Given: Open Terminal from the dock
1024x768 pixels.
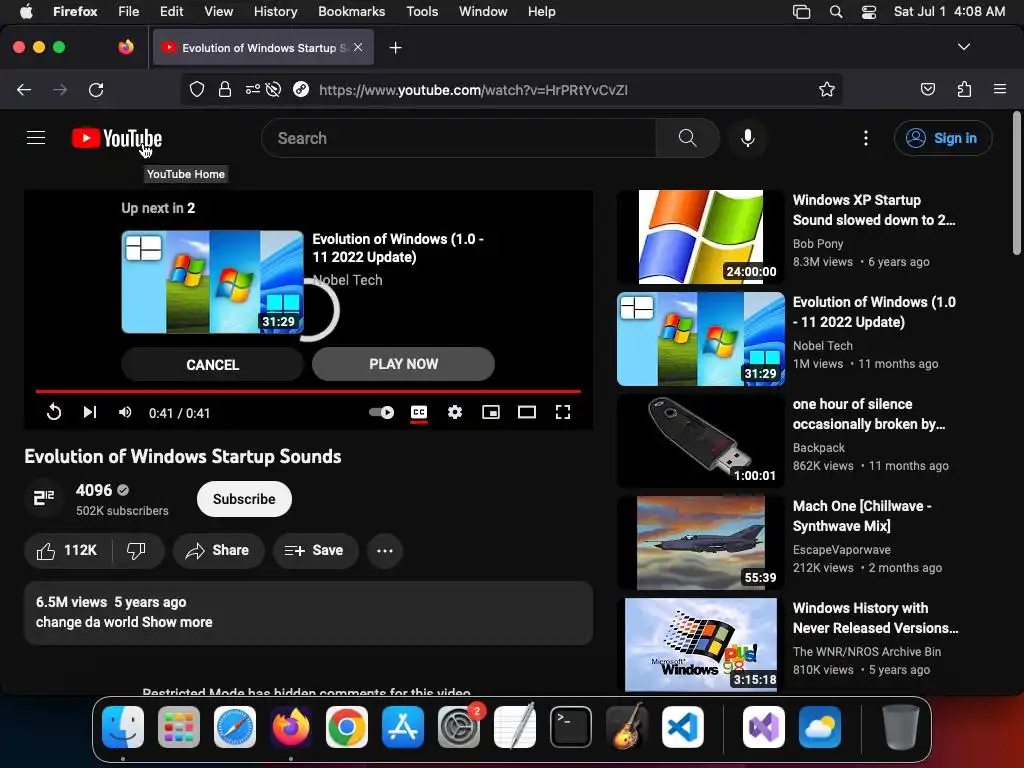Looking at the screenshot, I should pos(571,727).
